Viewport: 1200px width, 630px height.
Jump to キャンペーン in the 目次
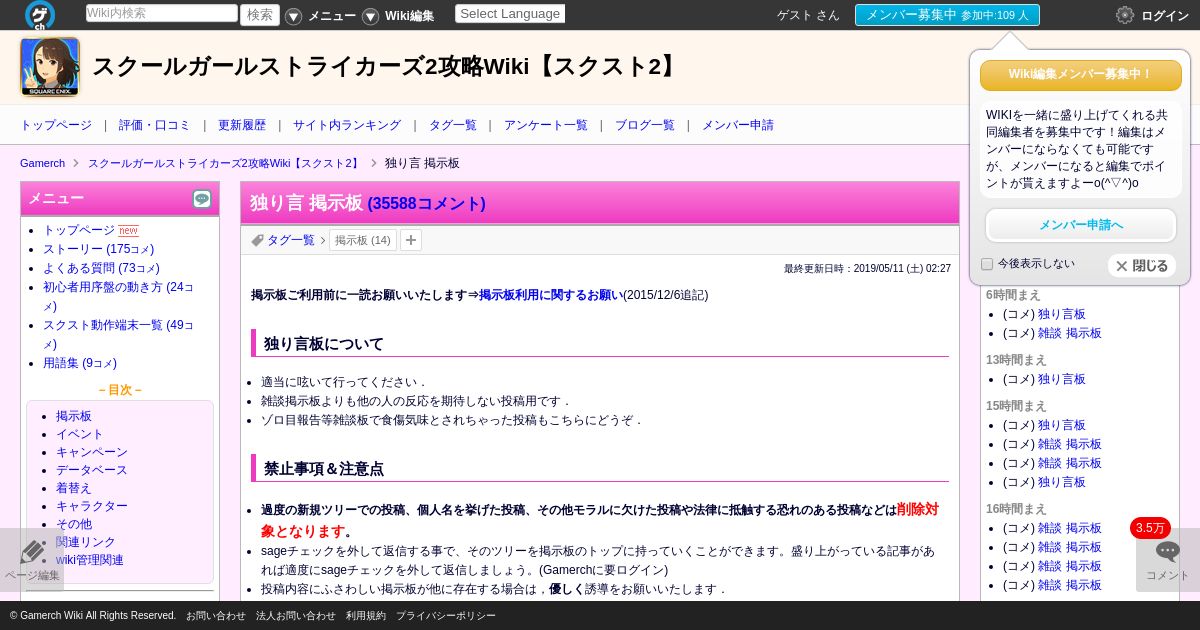[x=92, y=452]
